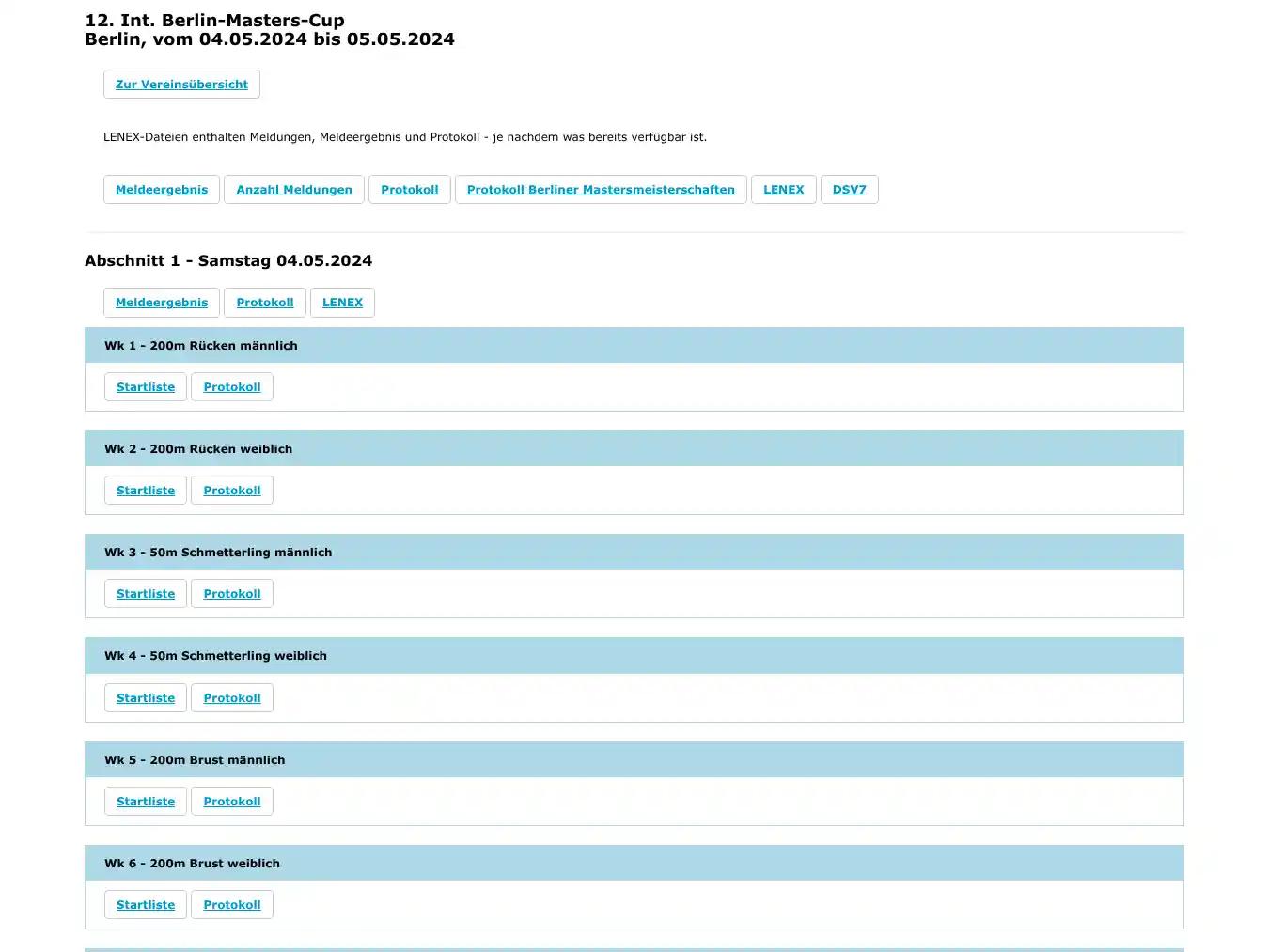Viewport: 1269px width, 952px height.
Task: Open Protokoll for Abschnitt 1
Action: pos(264,302)
